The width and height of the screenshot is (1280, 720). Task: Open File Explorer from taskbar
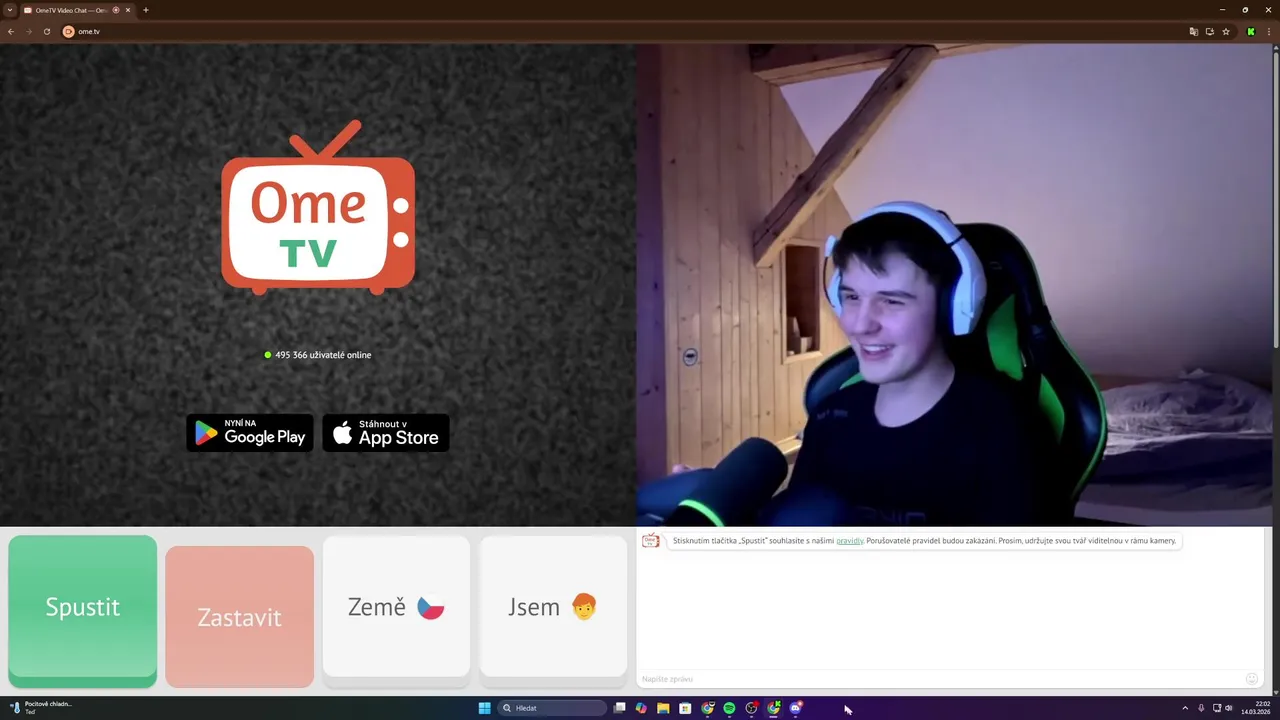pos(663,708)
